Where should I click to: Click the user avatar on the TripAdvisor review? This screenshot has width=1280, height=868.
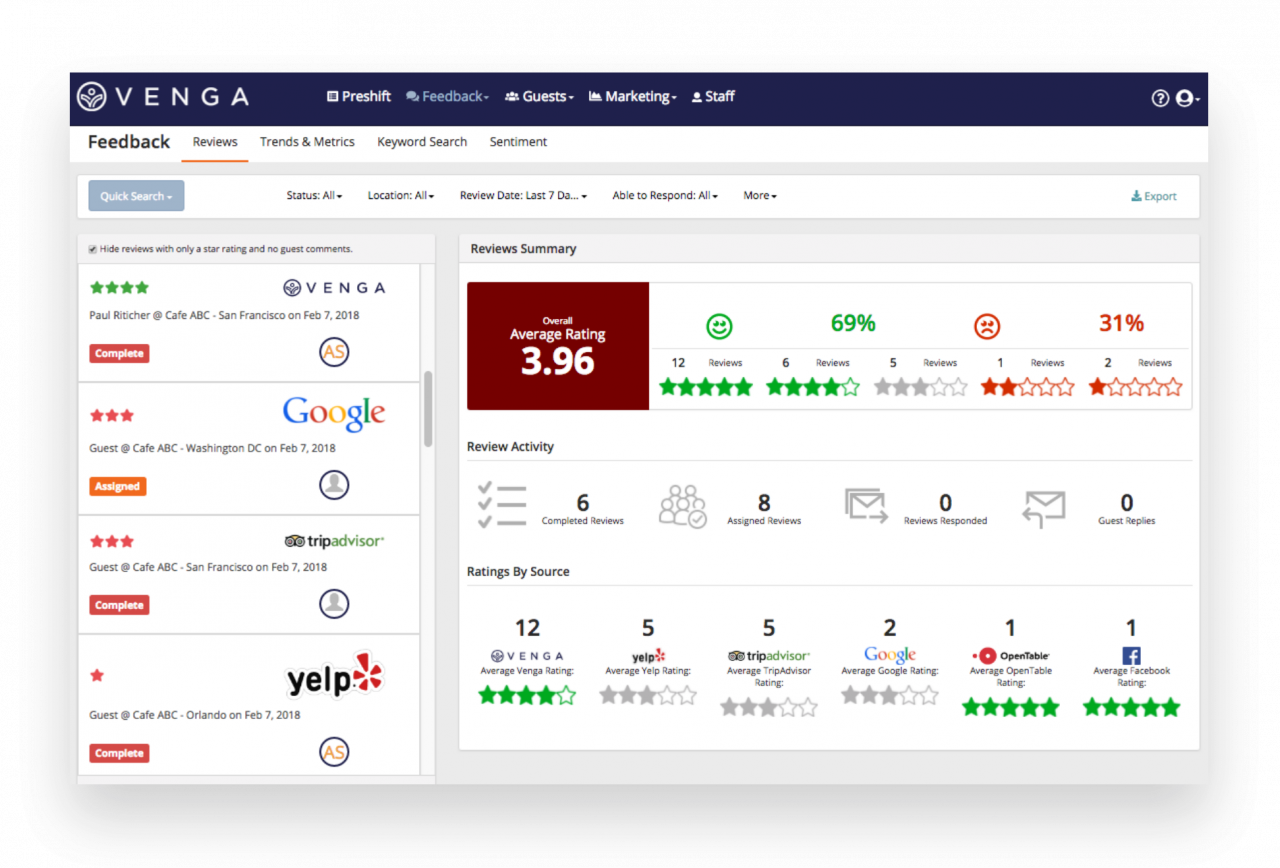point(334,604)
